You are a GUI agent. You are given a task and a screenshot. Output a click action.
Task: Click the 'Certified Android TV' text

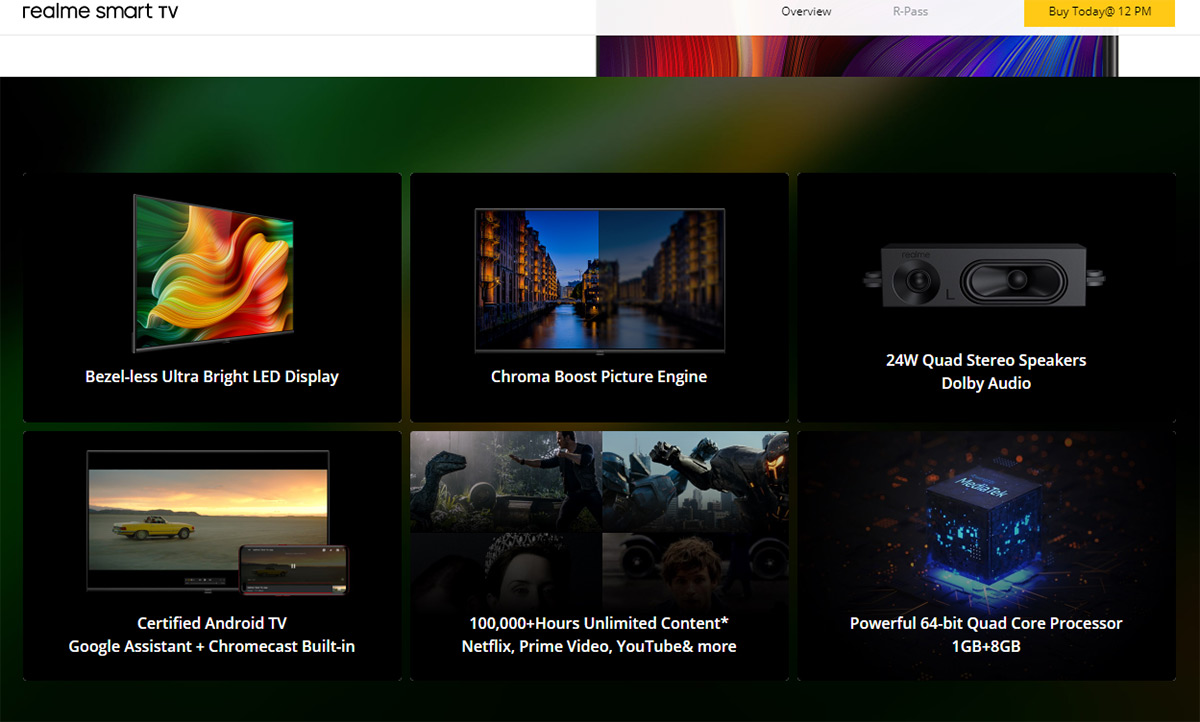(x=212, y=623)
